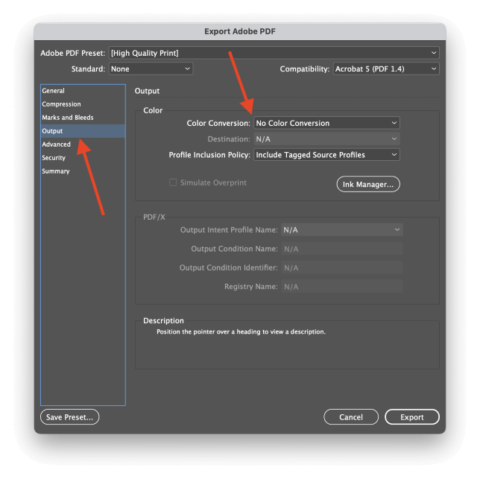
Task: Cancel the PDF export dialog
Action: tap(351, 417)
